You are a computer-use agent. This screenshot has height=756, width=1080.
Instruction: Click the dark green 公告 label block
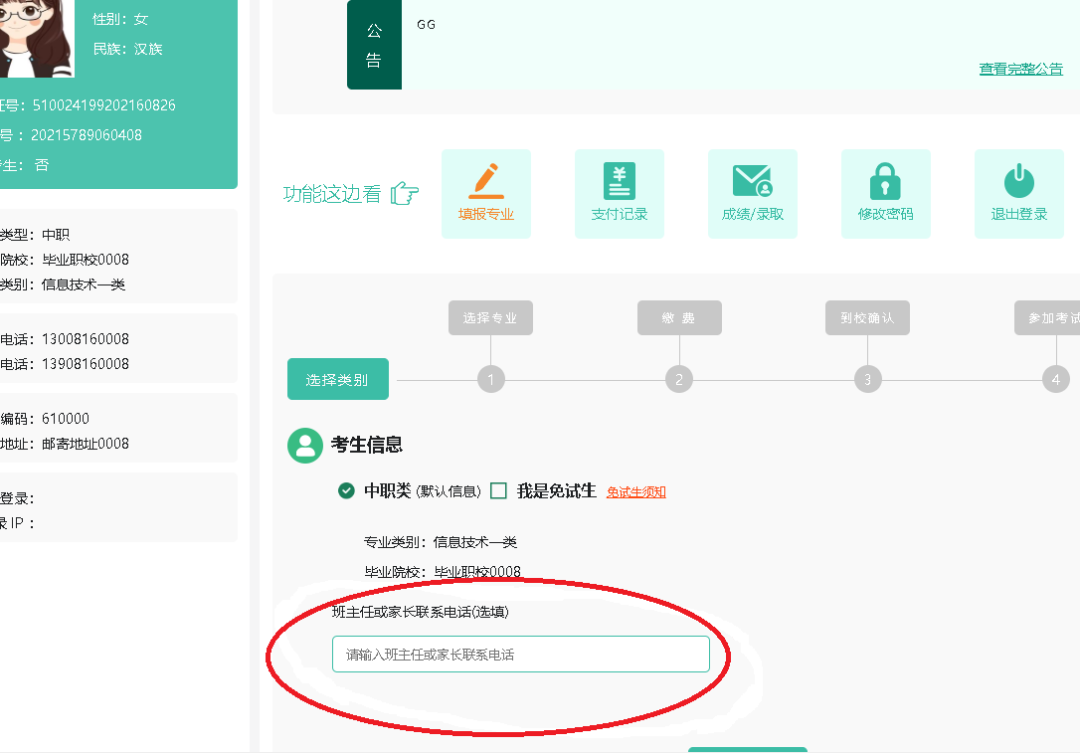click(374, 45)
